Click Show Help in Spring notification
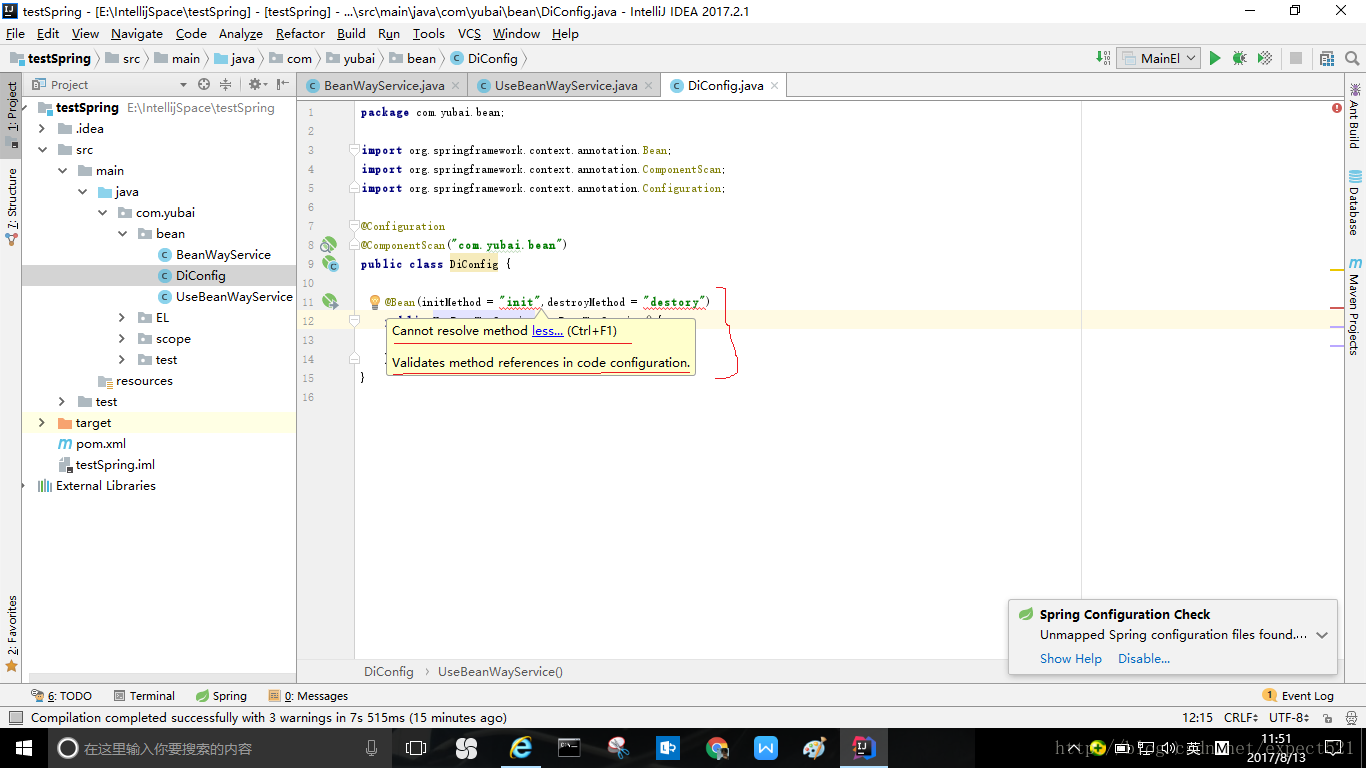Viewport: 1366px width, 768px height. pos(1070,658)
